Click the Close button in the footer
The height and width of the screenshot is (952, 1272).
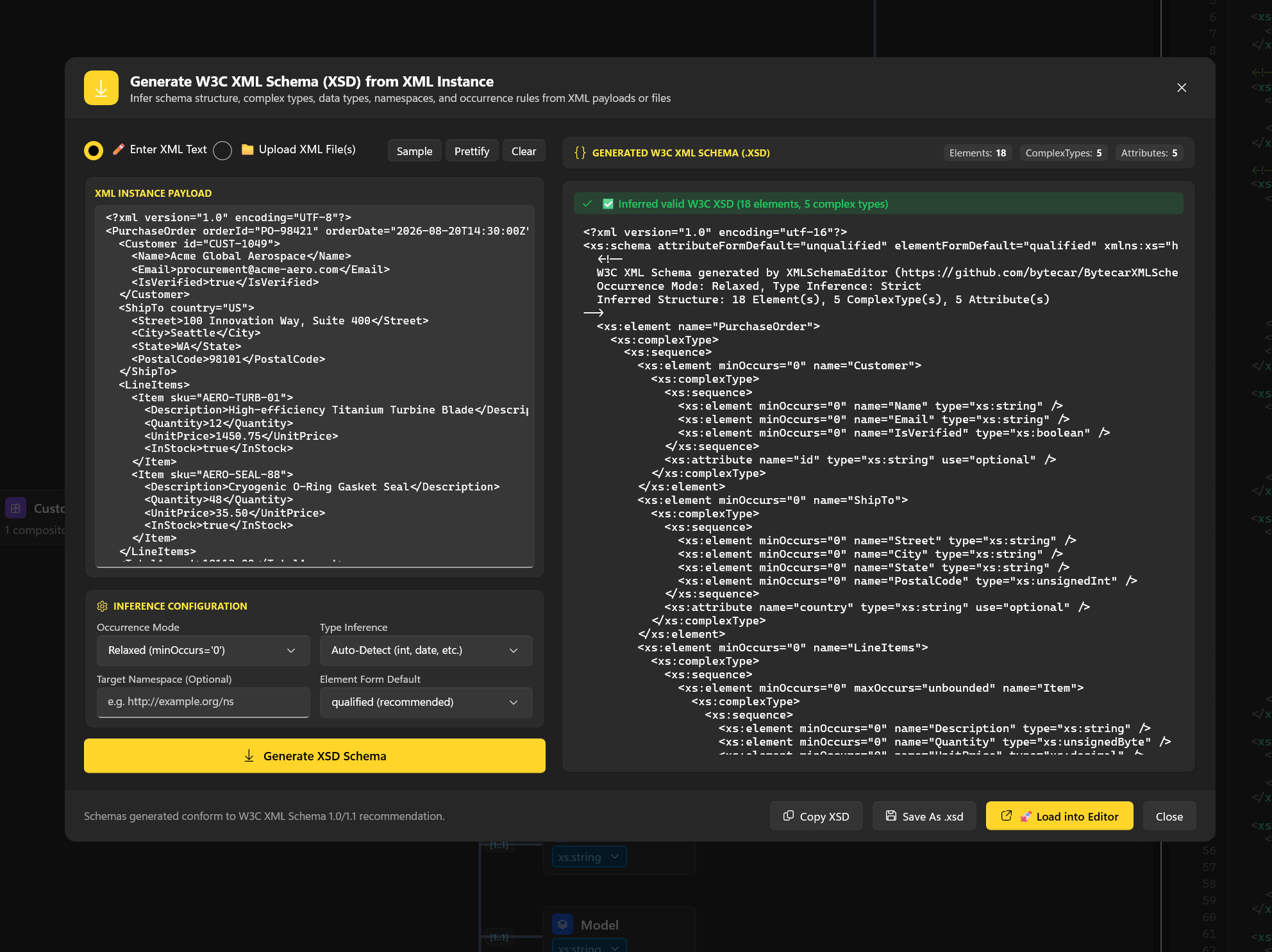tap(1169, 816)
